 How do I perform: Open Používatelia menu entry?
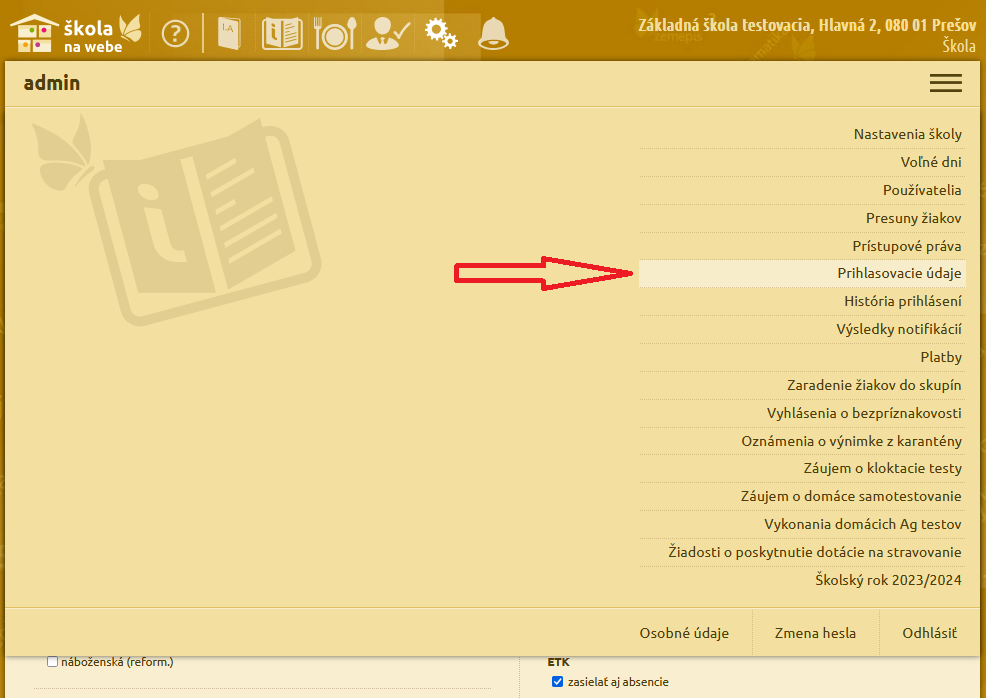click(802, 190)
